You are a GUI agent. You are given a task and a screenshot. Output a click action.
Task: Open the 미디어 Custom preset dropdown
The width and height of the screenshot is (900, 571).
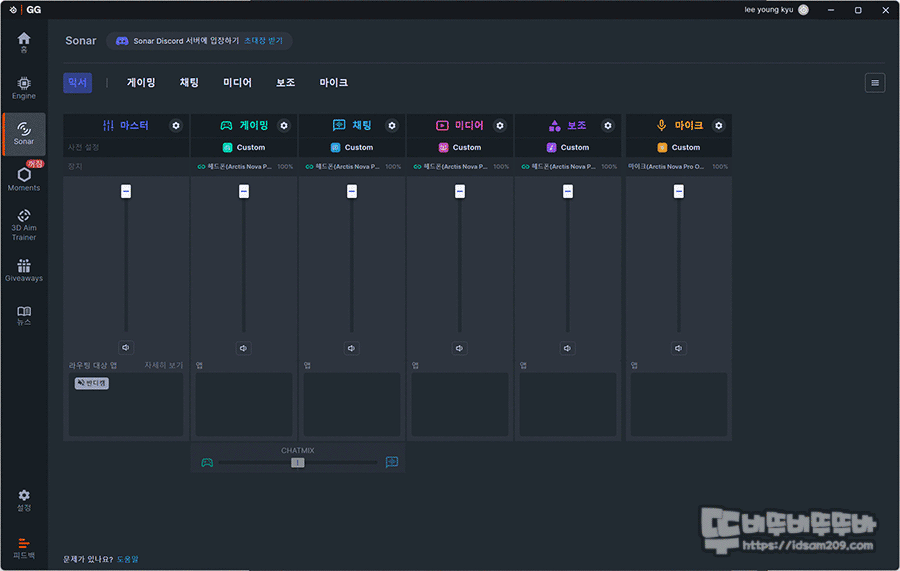[x=460, y=147]
